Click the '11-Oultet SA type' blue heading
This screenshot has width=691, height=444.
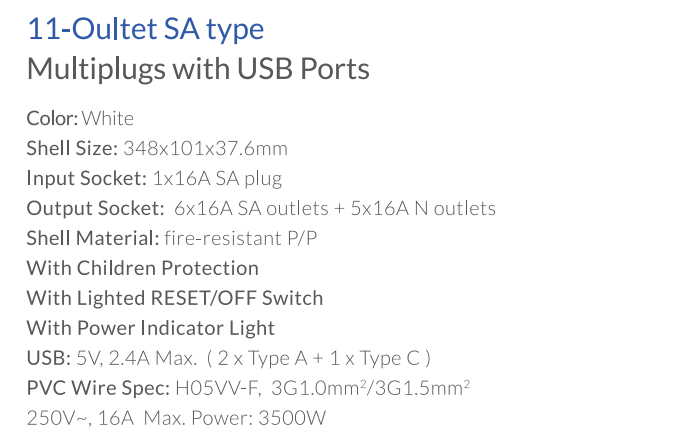(x=145, y=30)
